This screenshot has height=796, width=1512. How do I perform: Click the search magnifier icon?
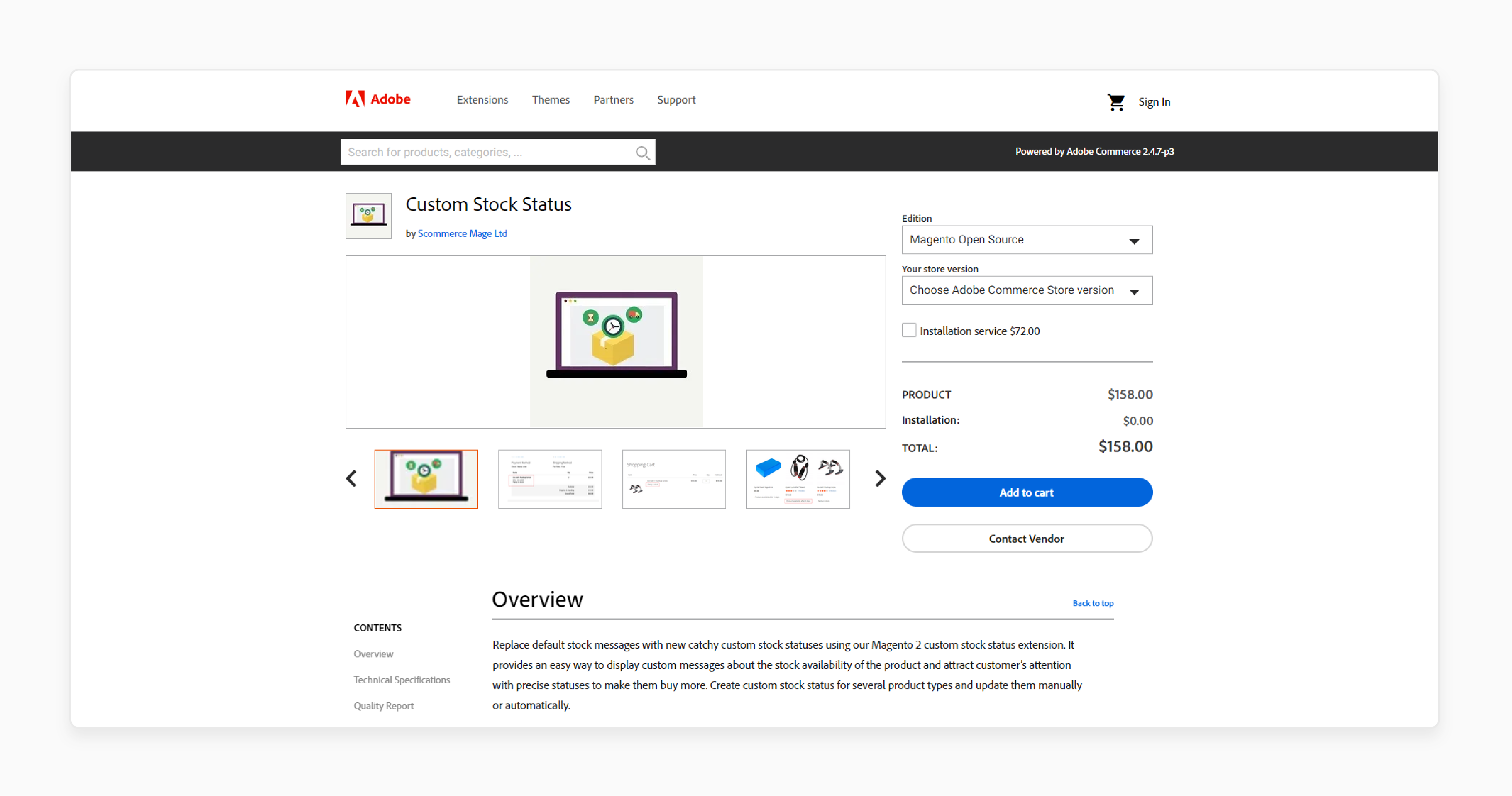tap(643, 153)
